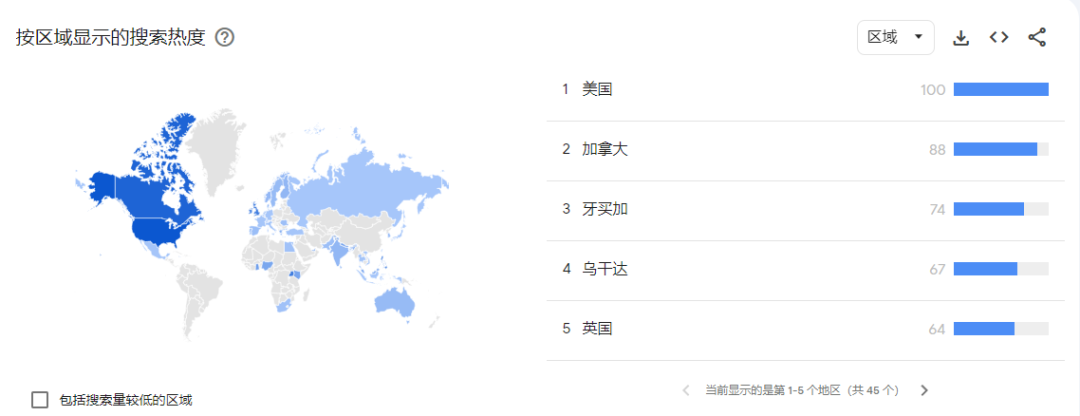Click the 美国 popularity bar
Viewport: 1080px width, 416px height.
coord(1000,90)
